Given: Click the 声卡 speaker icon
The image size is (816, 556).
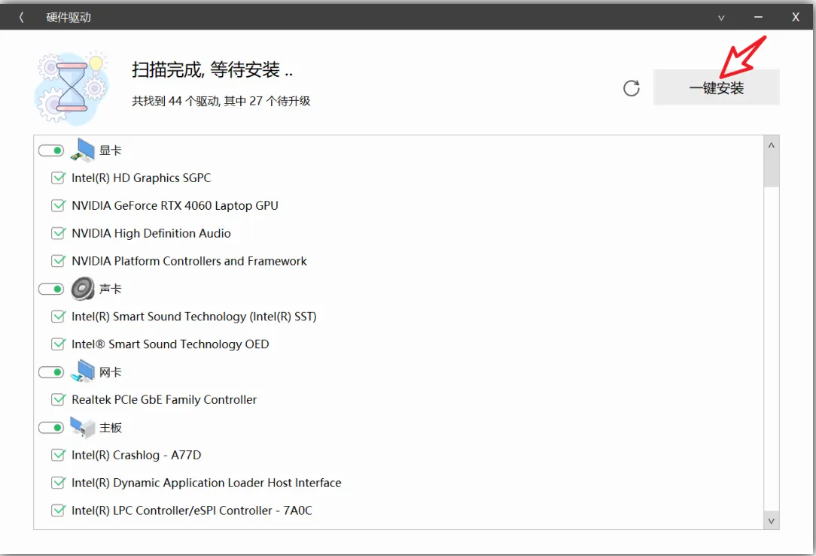Looking at the screenshot, I should (x=82, y=288).
